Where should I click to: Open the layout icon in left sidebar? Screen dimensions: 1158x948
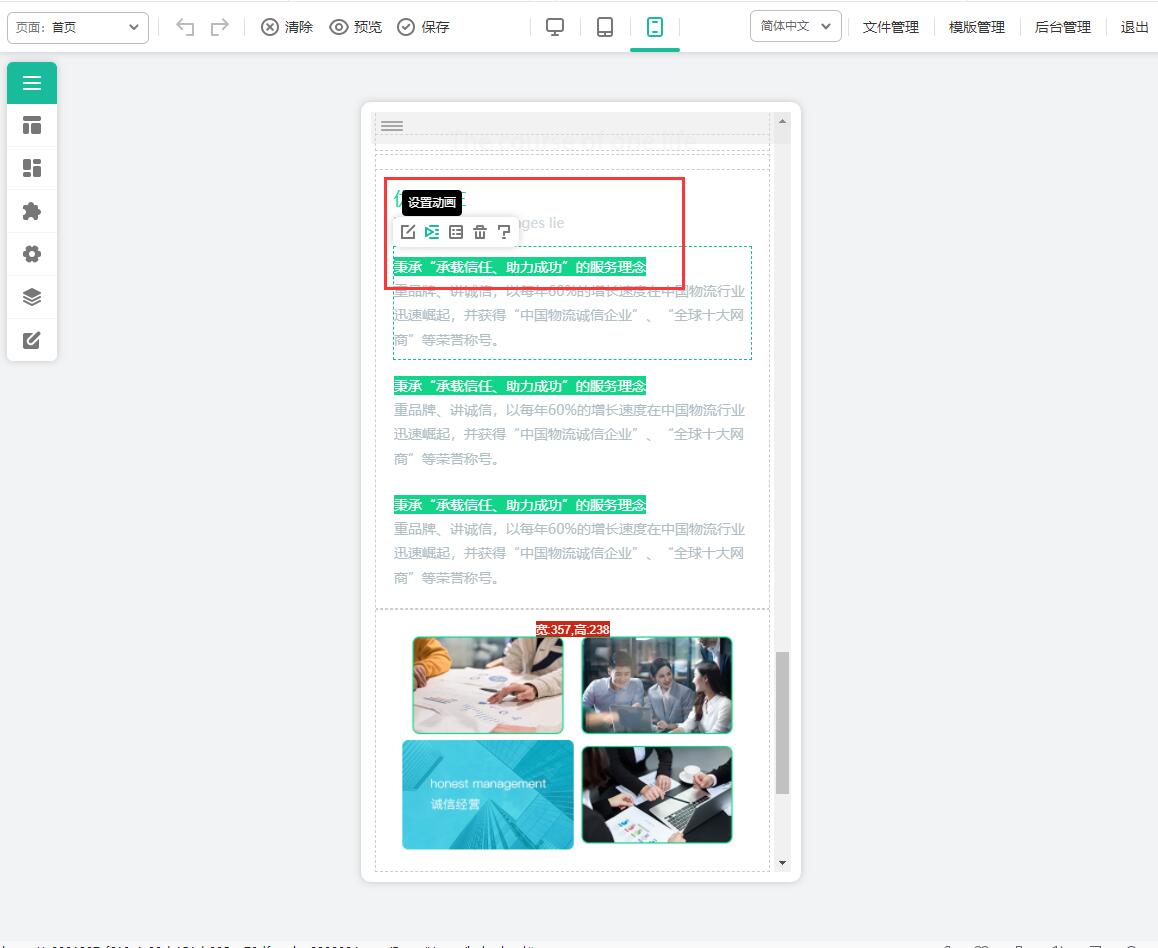[x=32, y=126]
